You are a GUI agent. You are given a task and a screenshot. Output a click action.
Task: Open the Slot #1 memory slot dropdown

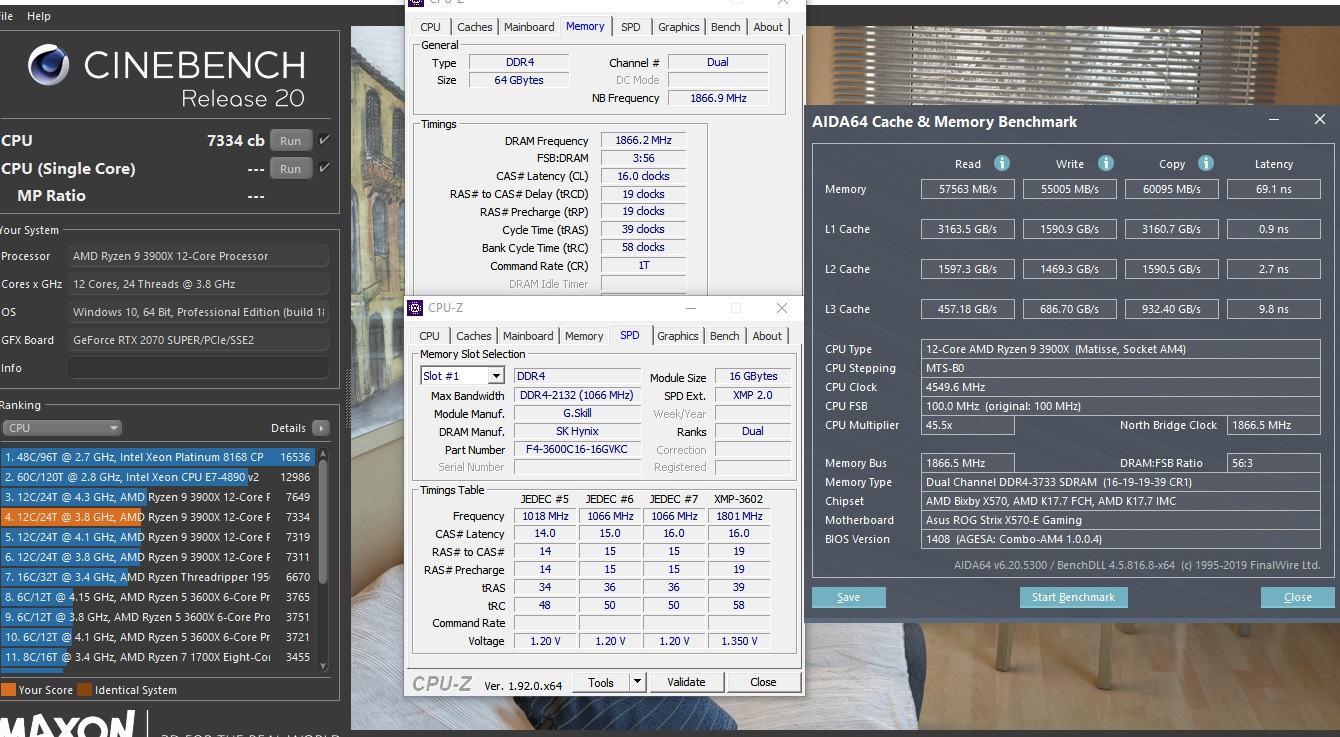[462, 376]
